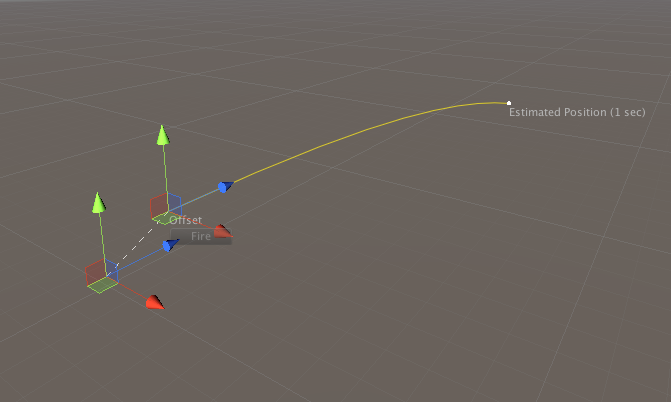Viewport: 671px width, 402px height.
Task: Click the red X-axis arrow behind the Fire button
Action: click(223, 231)
